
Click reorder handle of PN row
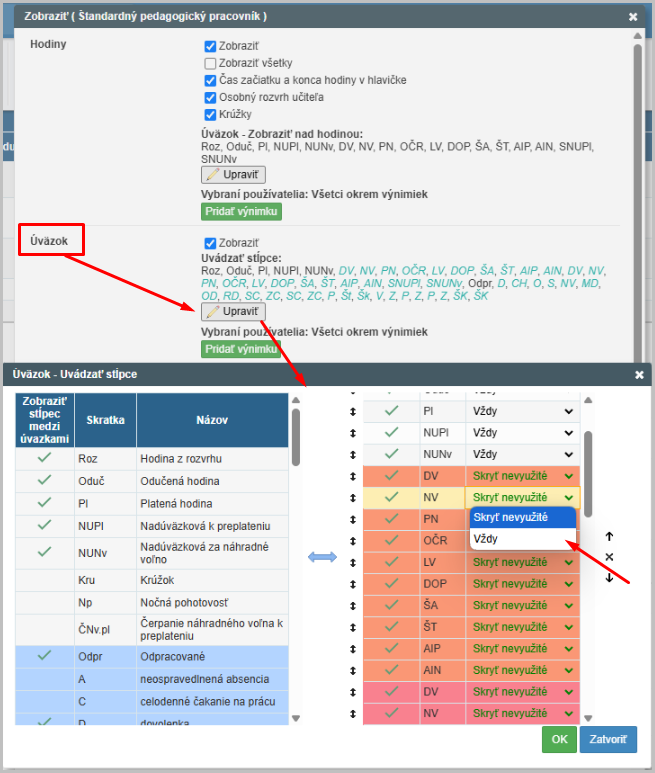coord(353,520)
